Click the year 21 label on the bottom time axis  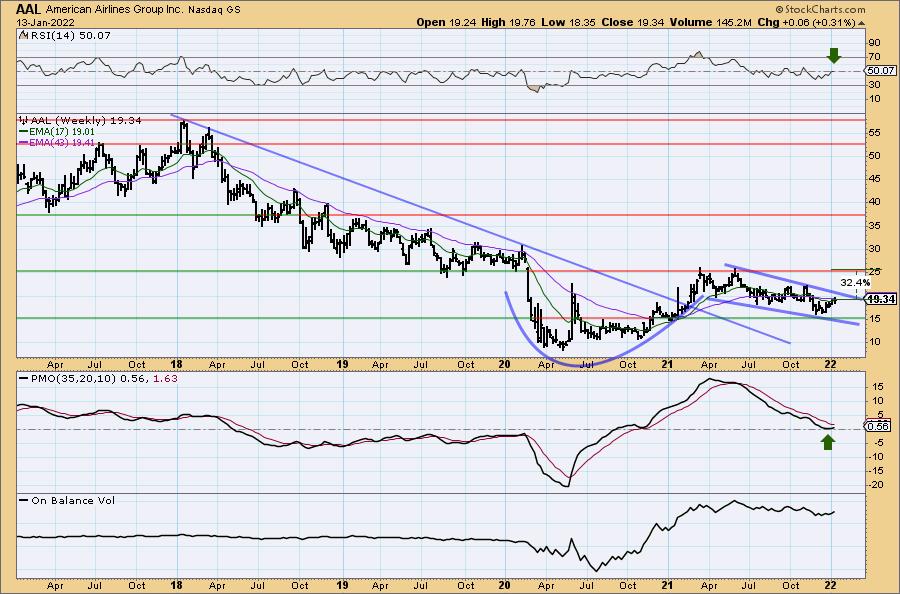click(667, 585)
